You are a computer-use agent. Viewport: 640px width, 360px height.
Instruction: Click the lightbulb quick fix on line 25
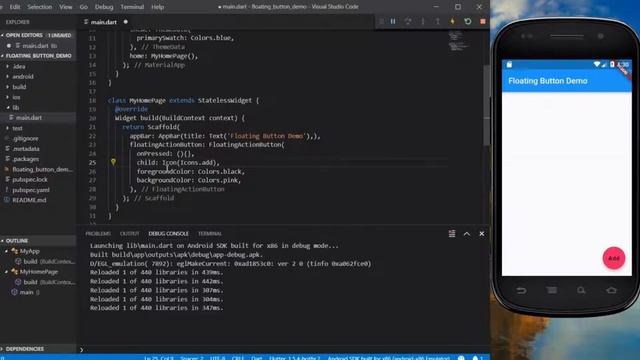[113, 162]
